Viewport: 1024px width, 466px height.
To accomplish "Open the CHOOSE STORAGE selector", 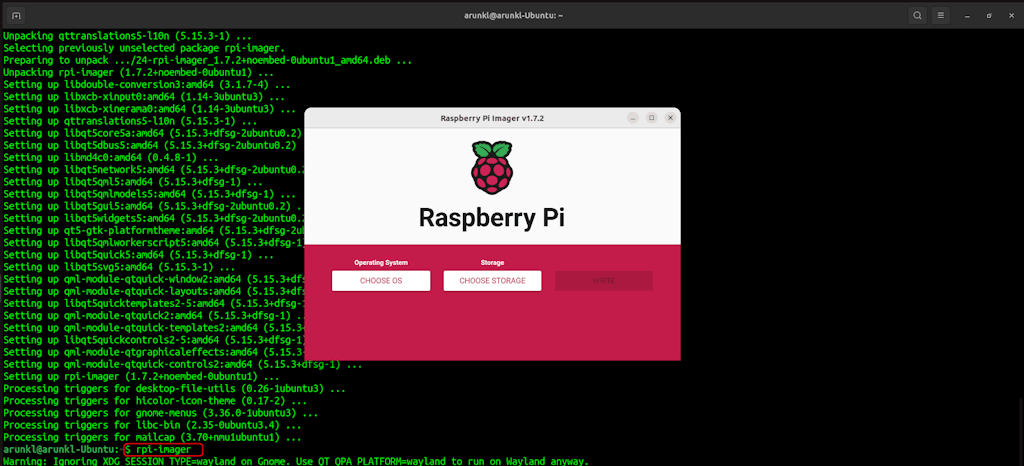I will 492,281.
